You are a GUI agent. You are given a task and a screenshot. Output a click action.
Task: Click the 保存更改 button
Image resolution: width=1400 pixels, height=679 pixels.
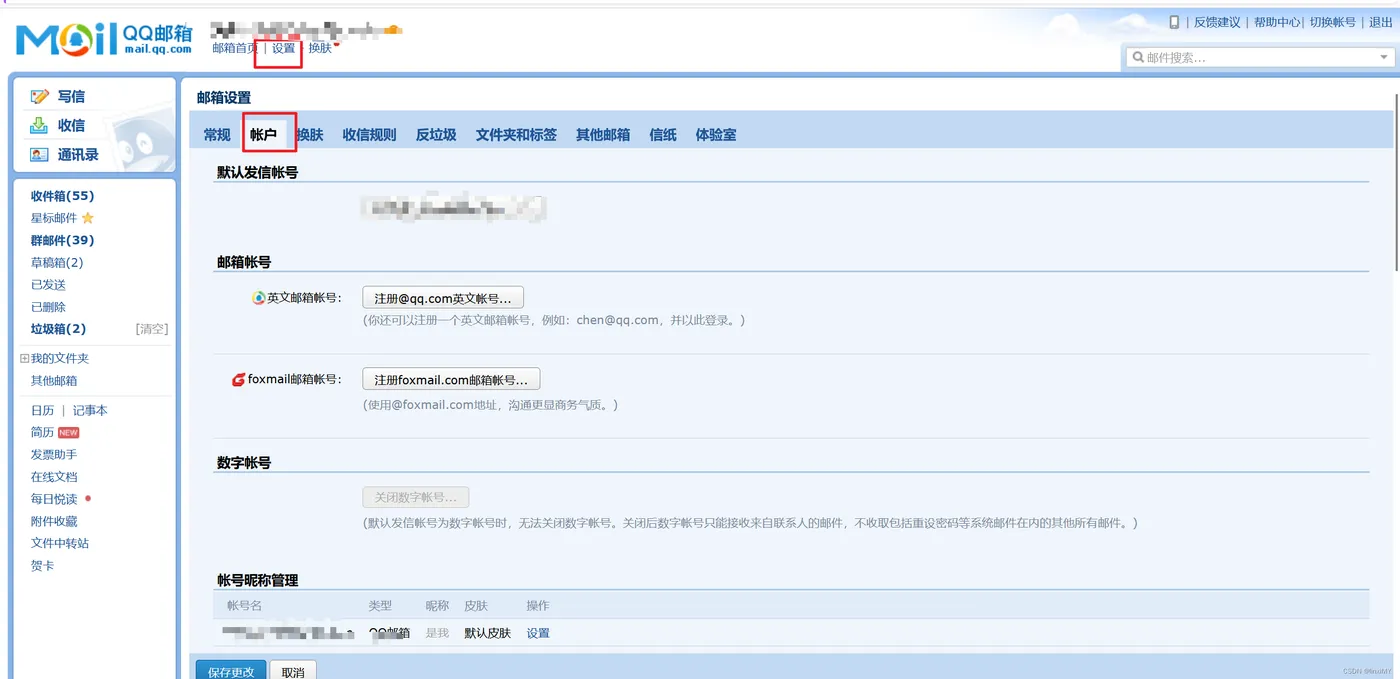[x=231, y=671]
